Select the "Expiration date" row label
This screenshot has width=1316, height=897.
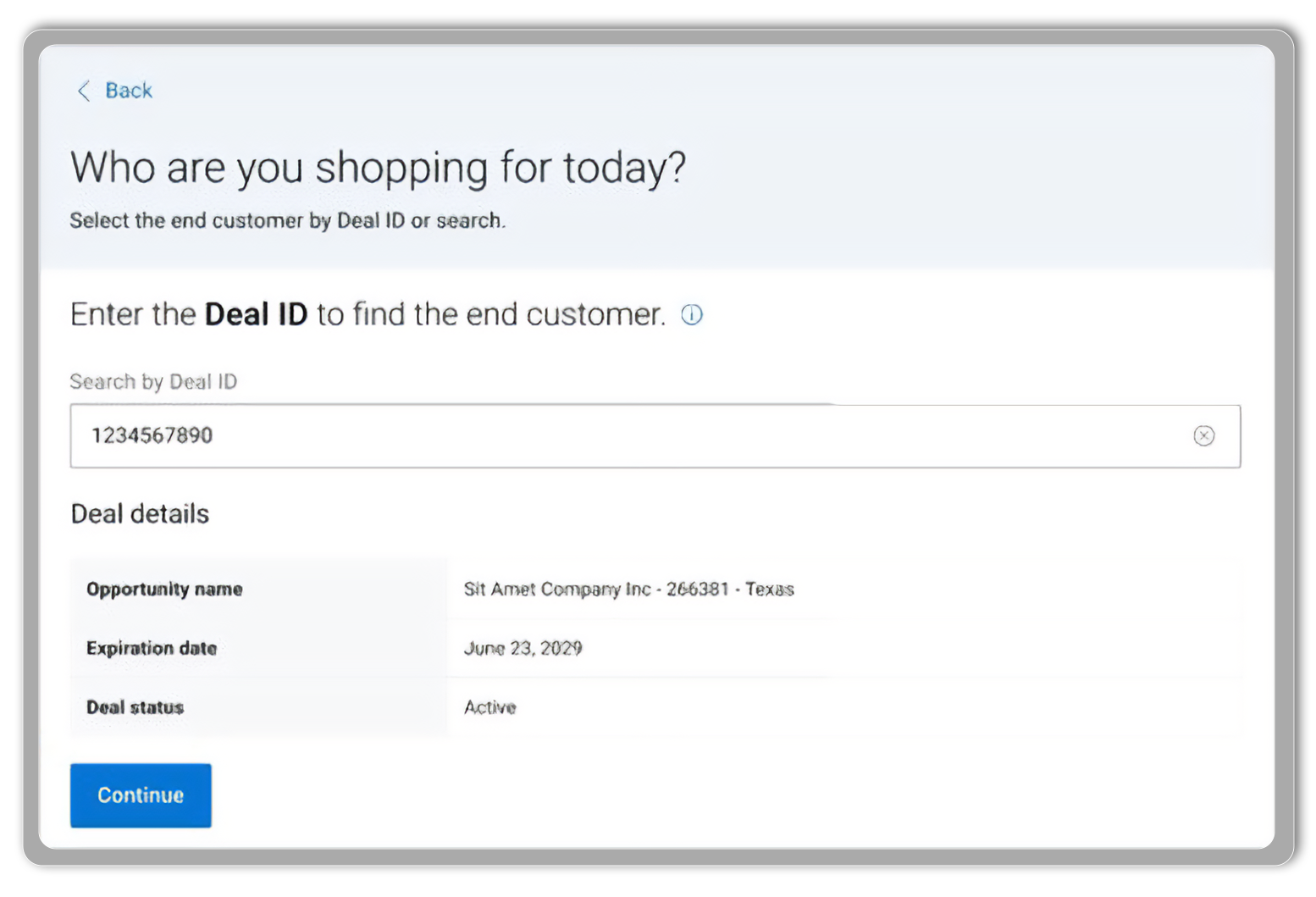pyautogui.click(x=152, y=648)
